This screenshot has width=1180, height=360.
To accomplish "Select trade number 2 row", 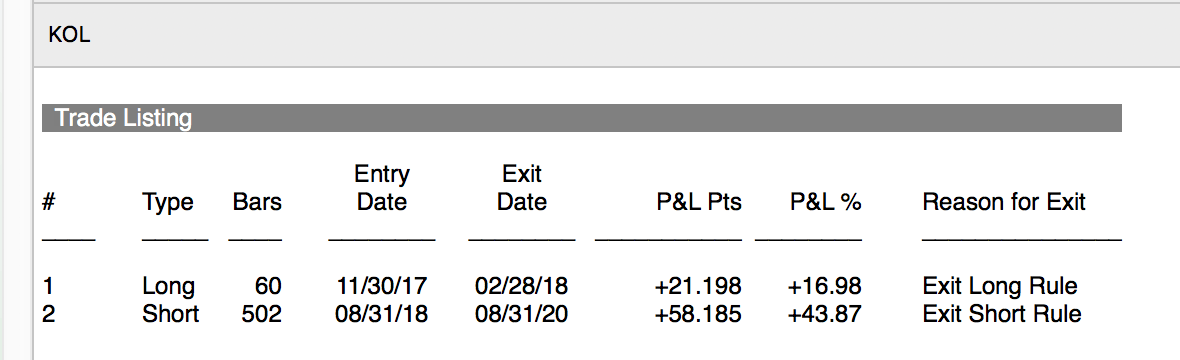I will pyautogui.click(x=562, y=313).
